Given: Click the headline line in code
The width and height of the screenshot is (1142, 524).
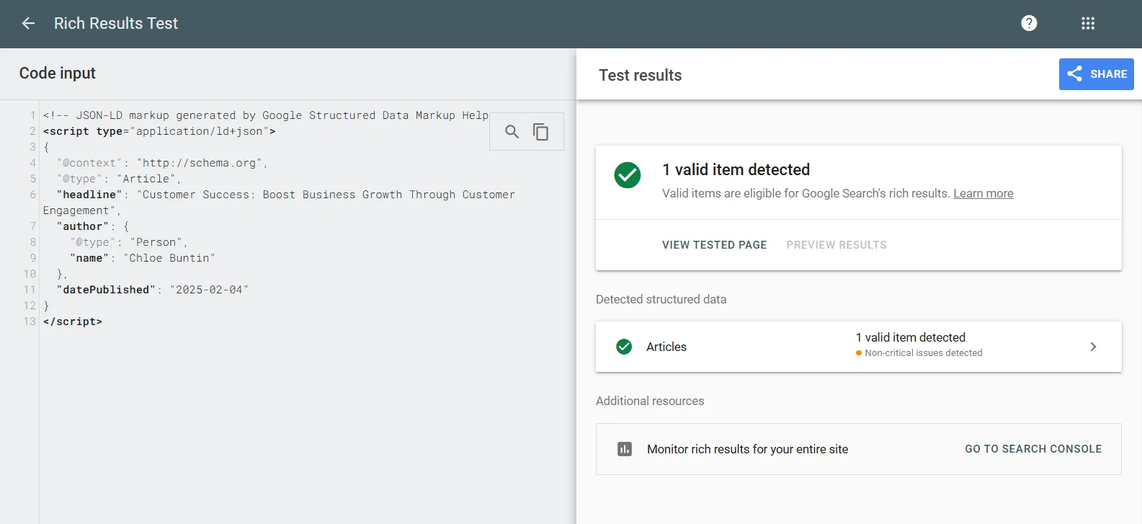Looking at the screenshot, I should [279, 203].
